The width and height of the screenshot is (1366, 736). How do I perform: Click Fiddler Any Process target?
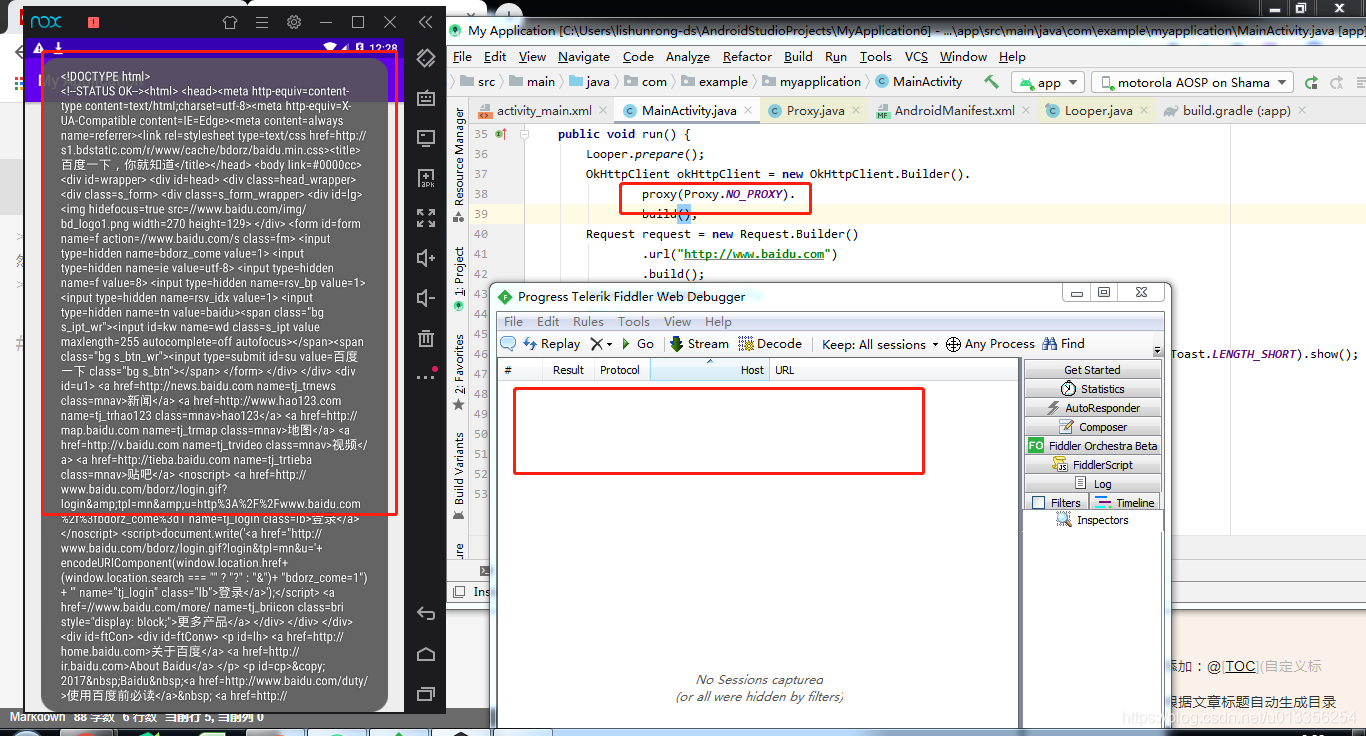pos(990,343)
